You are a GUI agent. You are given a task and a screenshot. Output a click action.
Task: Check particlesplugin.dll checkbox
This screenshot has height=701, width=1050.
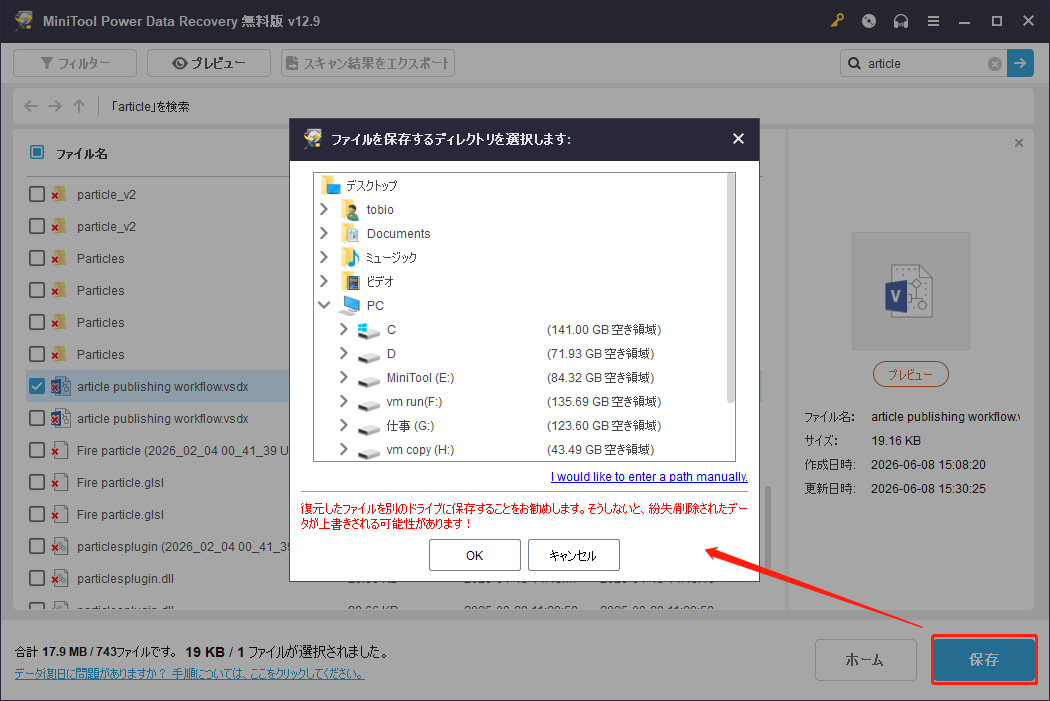(x=37, y=578)
